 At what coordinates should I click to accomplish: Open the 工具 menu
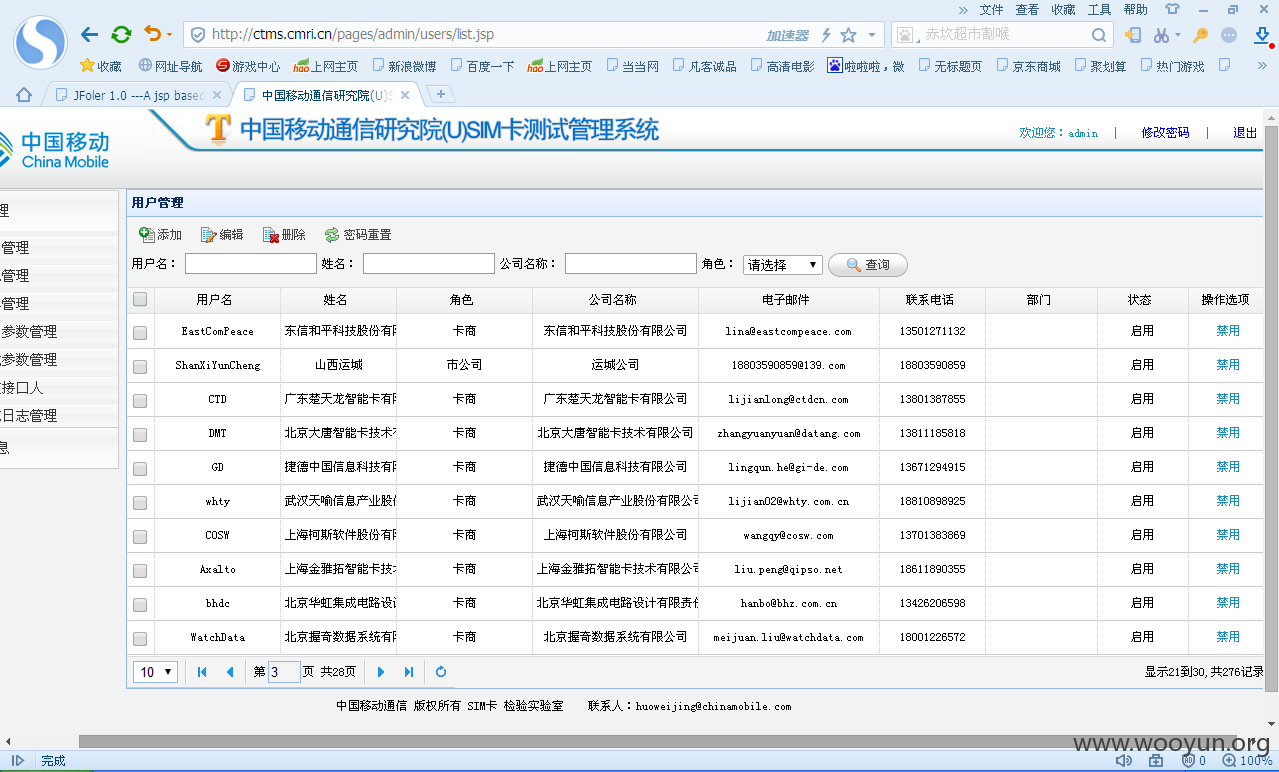(x=1099, y=9)
